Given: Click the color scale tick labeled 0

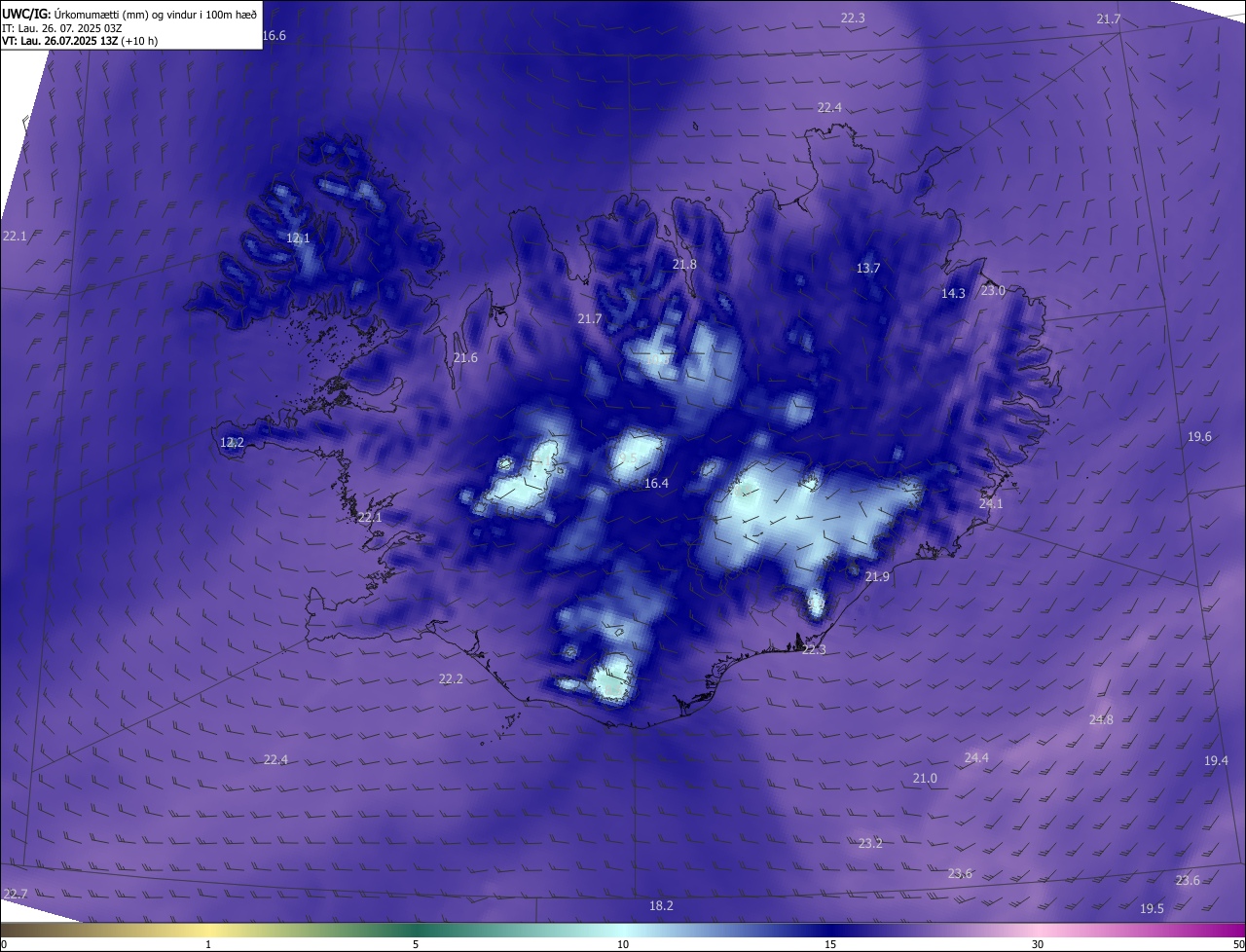Looking at the screenshot, I should (x=4, y=944).
